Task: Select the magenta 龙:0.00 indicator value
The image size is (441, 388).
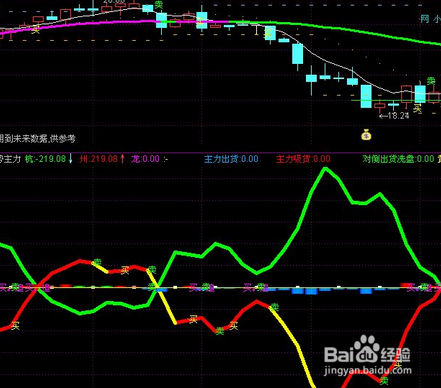Action: [145, 159]
